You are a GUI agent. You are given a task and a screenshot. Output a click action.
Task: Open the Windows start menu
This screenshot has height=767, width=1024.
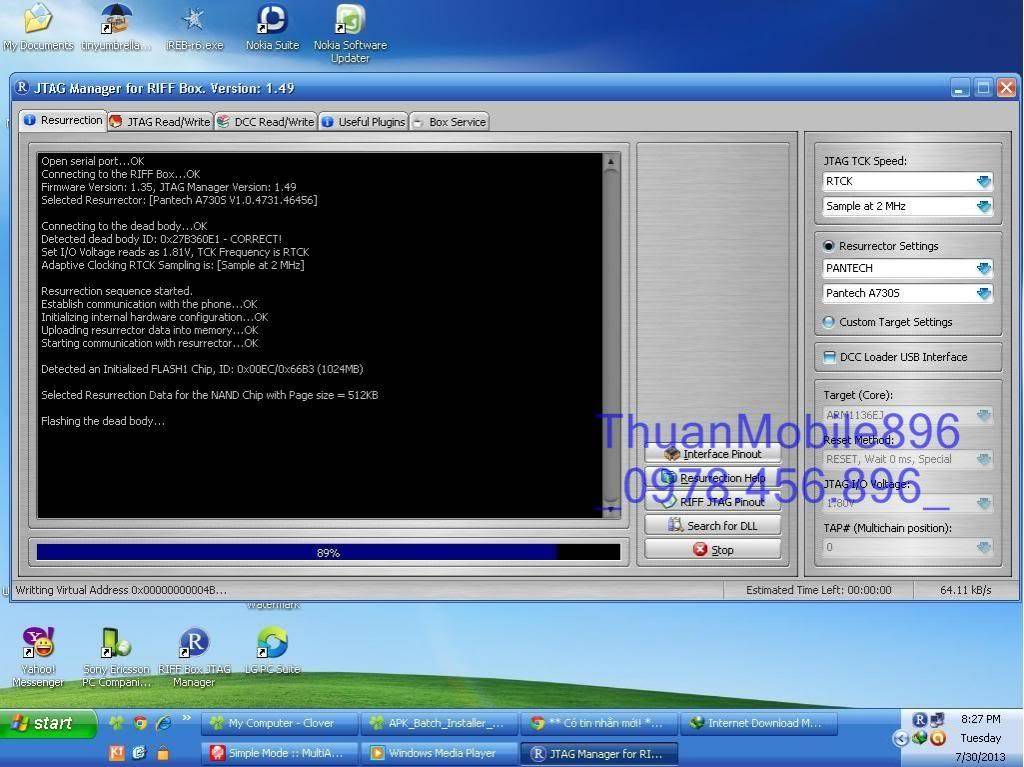(47, 723)
